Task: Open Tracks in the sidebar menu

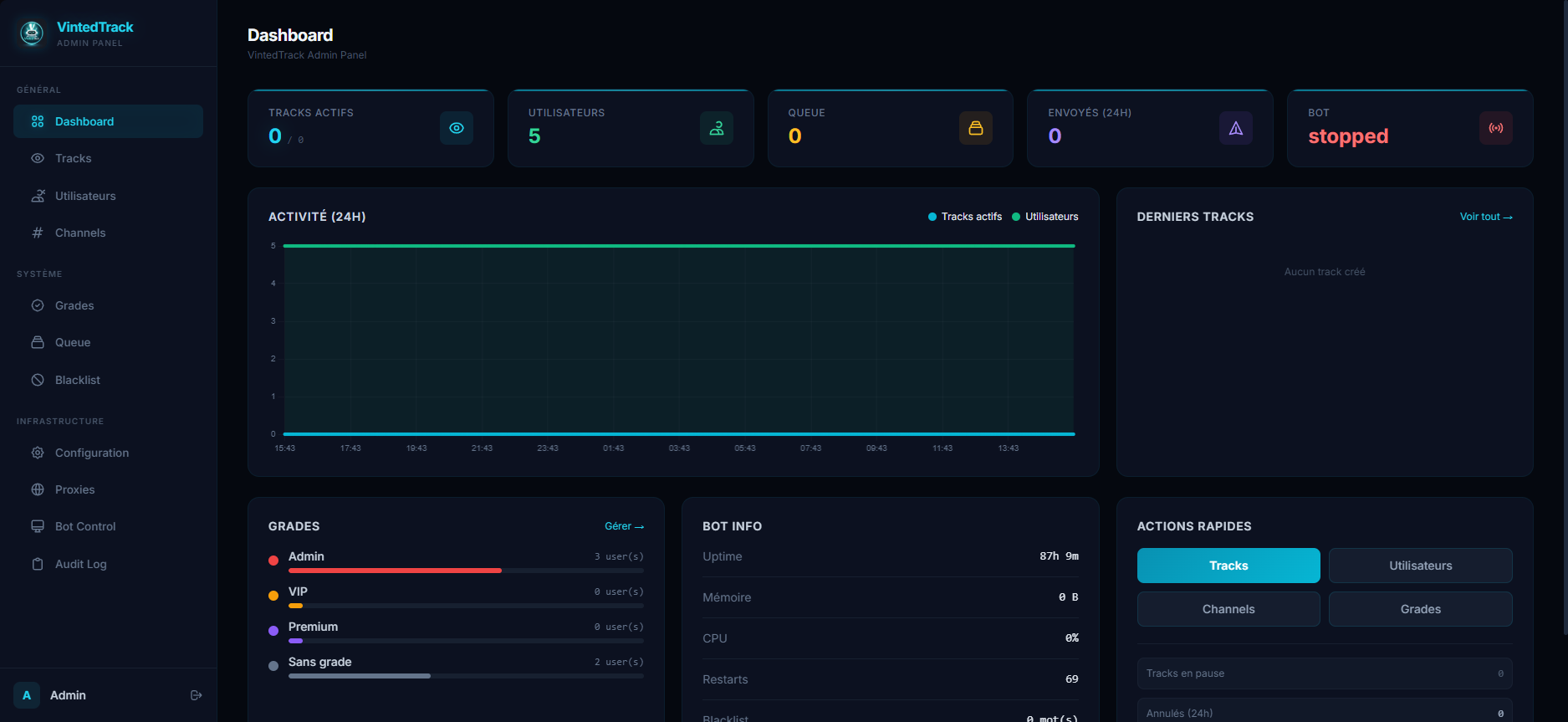Action: (74, 158)
